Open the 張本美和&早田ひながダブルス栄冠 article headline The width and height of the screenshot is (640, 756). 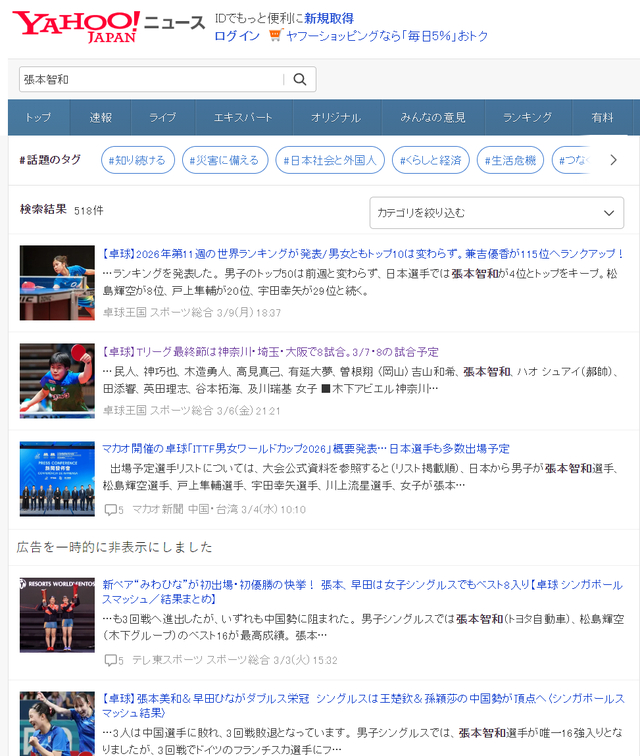click(x=363, y=705)
